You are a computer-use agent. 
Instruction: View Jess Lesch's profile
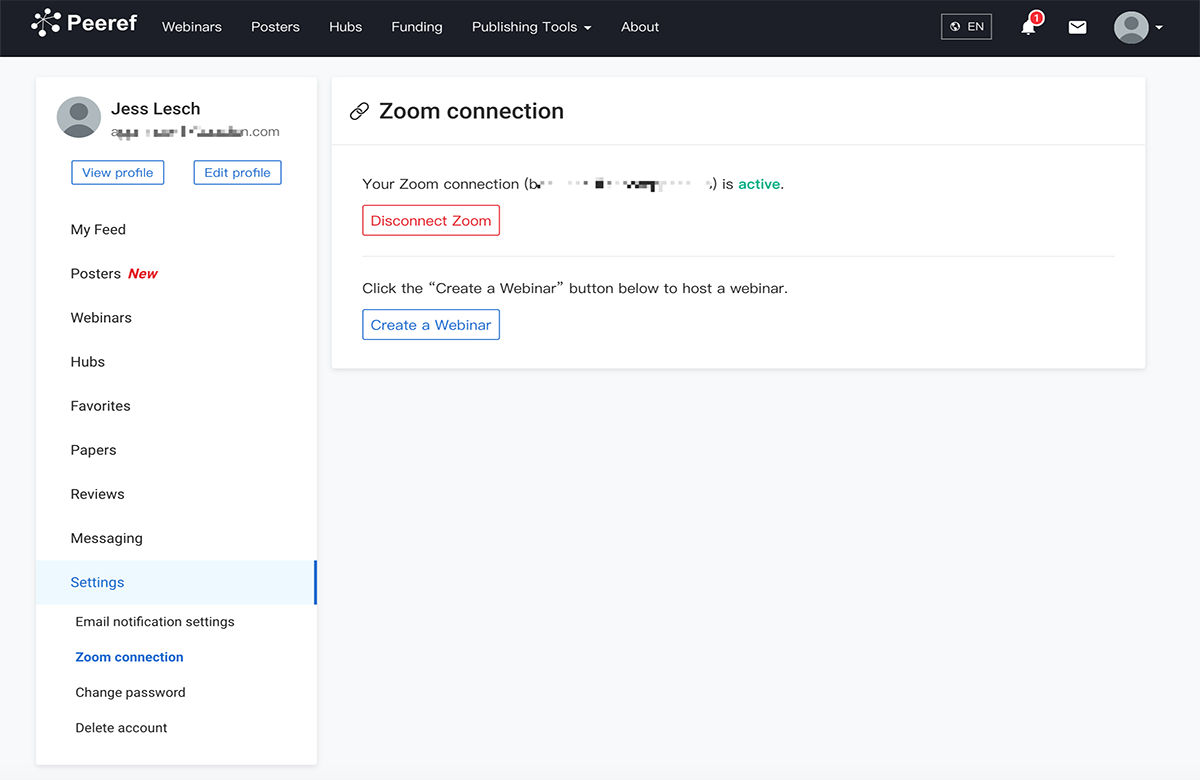[x=117, y=172]
